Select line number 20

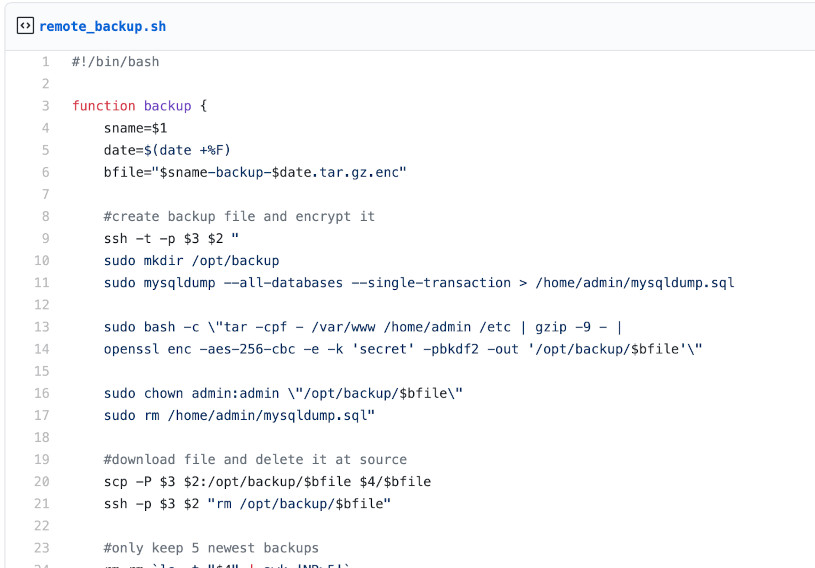[x=42, y=481]
